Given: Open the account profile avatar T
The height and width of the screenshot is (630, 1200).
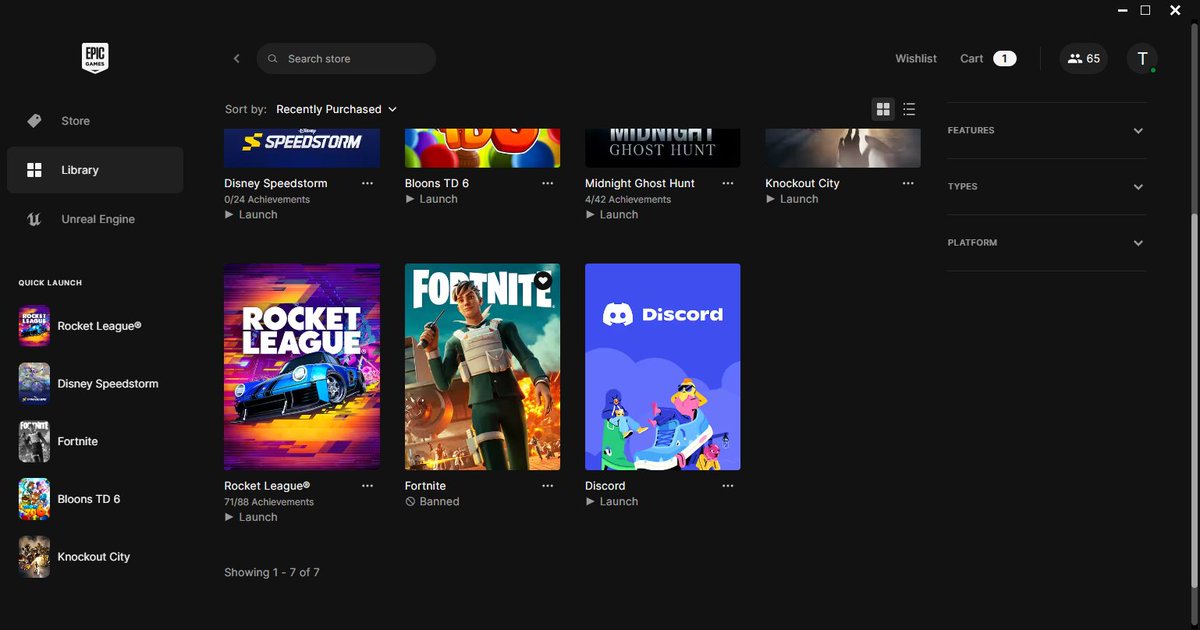Looking at the screenshot, I should click(1142, 59).
